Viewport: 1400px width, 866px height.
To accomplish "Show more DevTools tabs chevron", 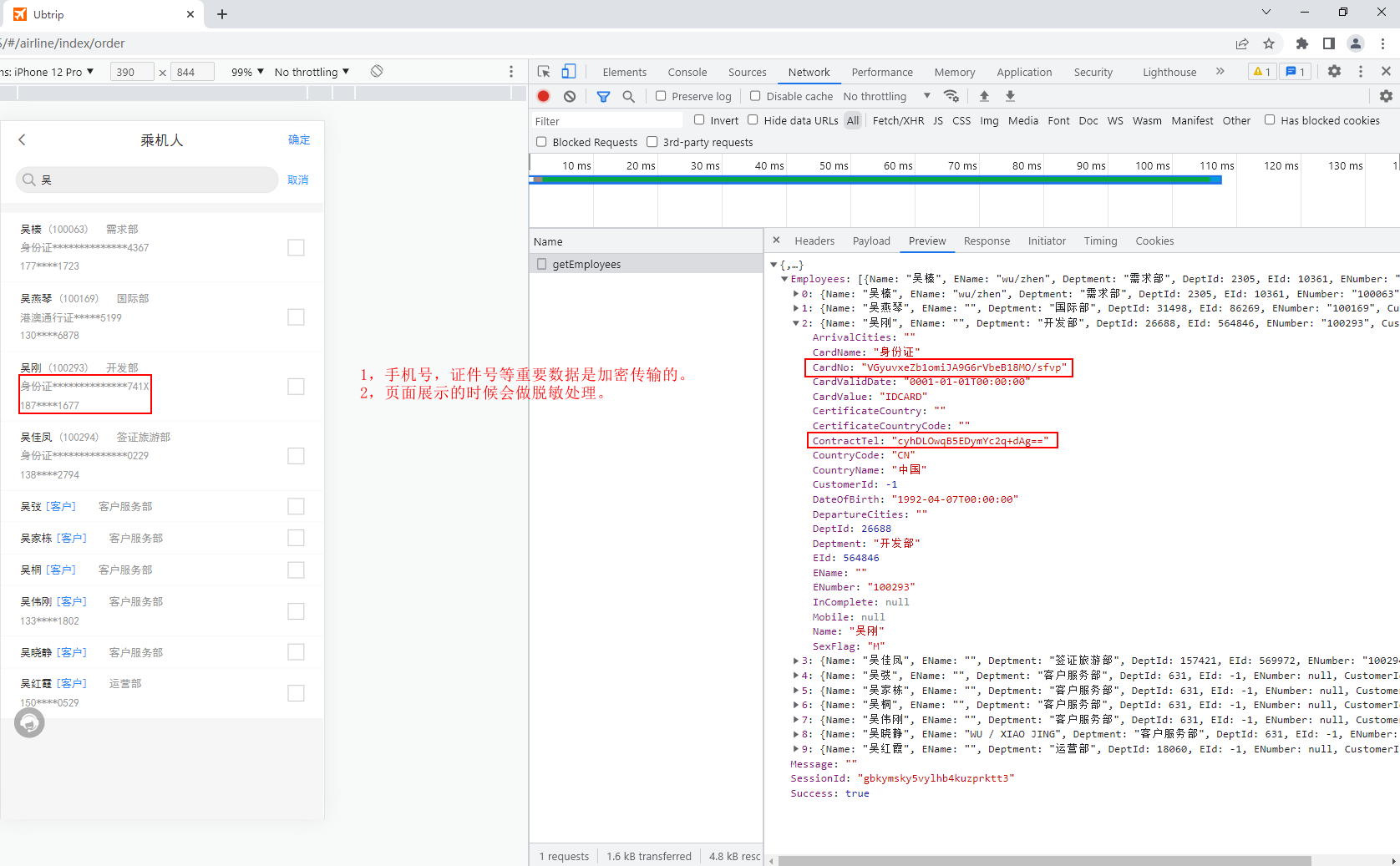I will coord(1220,72).
